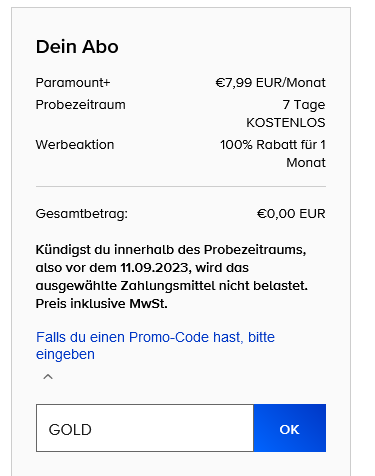Focus the promo code field containing GOLD
Image resolution: width=375 pixels, height=476 pixels.
145,428
